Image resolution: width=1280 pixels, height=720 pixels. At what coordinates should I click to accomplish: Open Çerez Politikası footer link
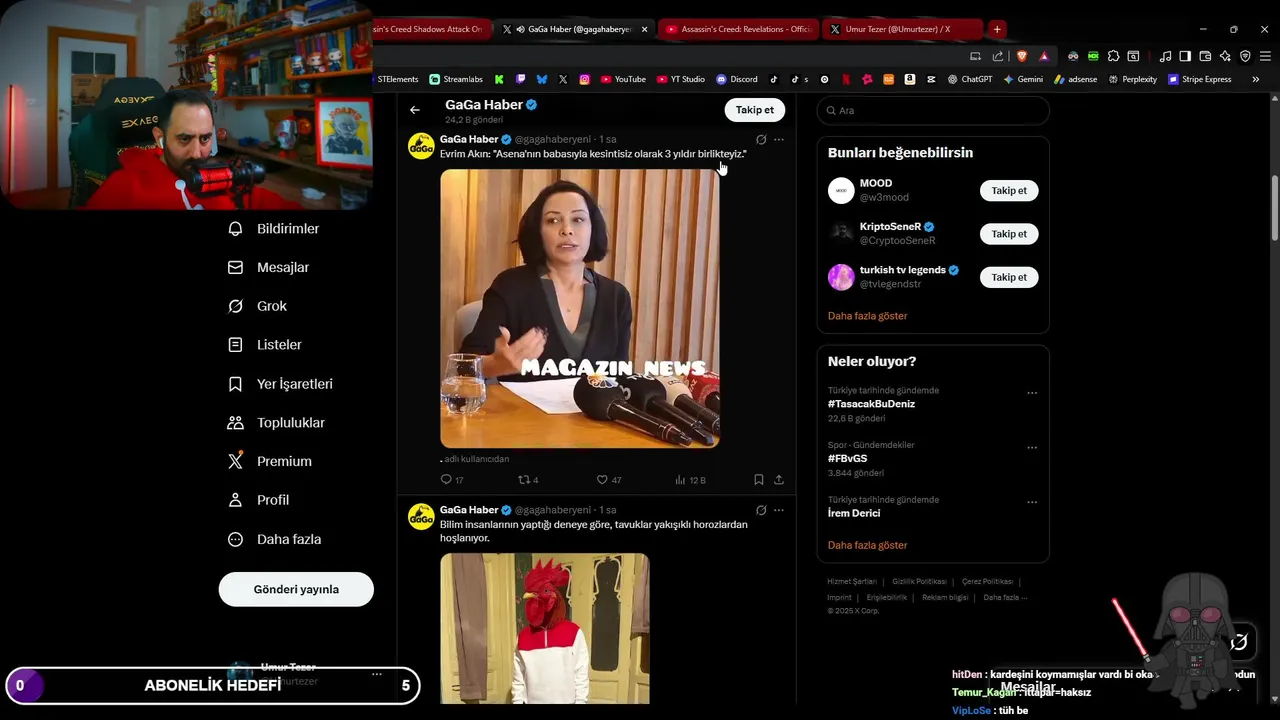tap(987, 581)
